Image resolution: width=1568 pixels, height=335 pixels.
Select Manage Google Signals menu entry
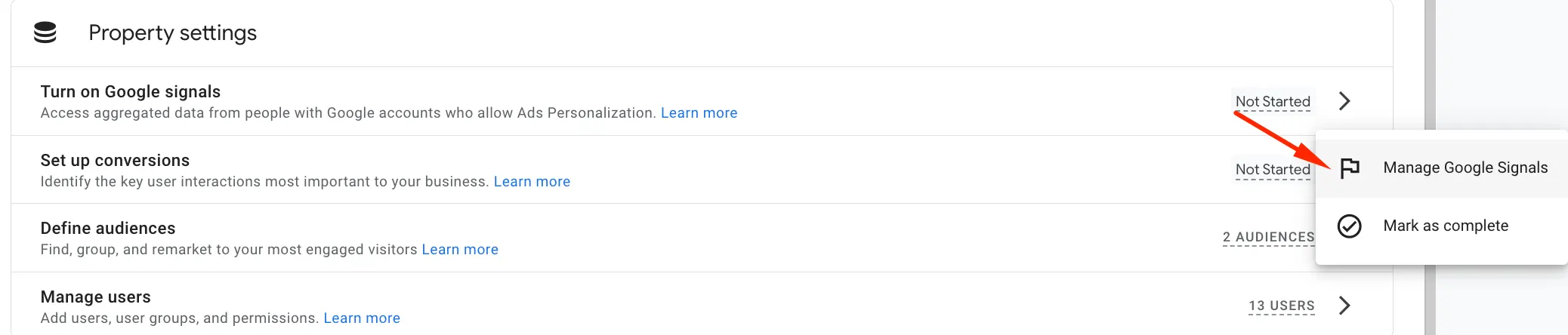1441,167
